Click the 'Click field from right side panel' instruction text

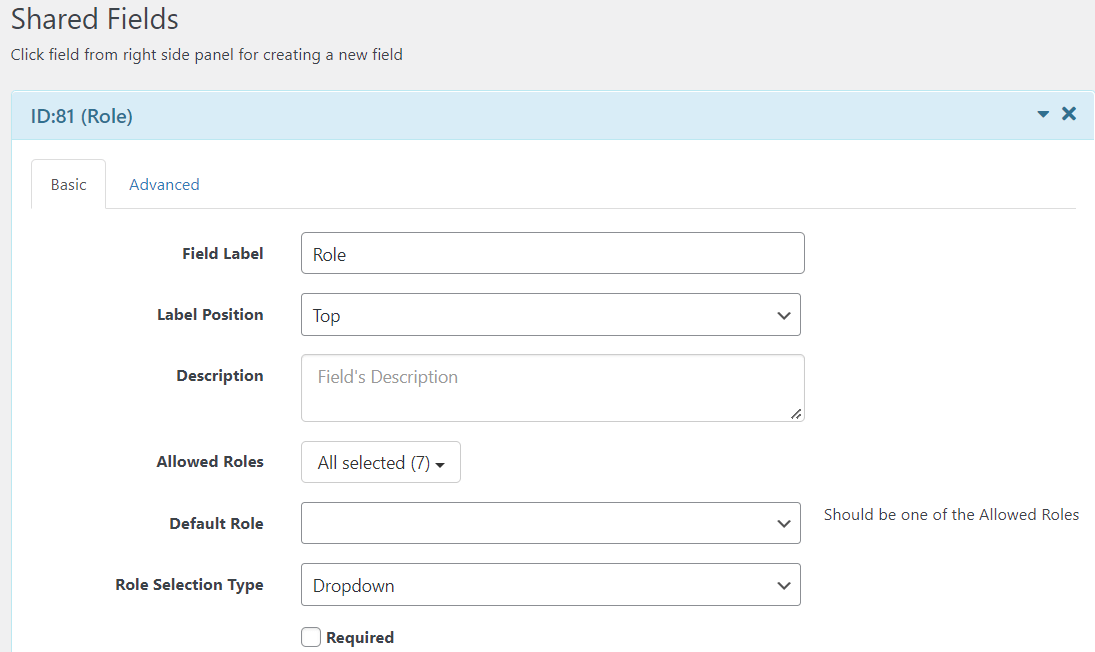coord(206,54)
